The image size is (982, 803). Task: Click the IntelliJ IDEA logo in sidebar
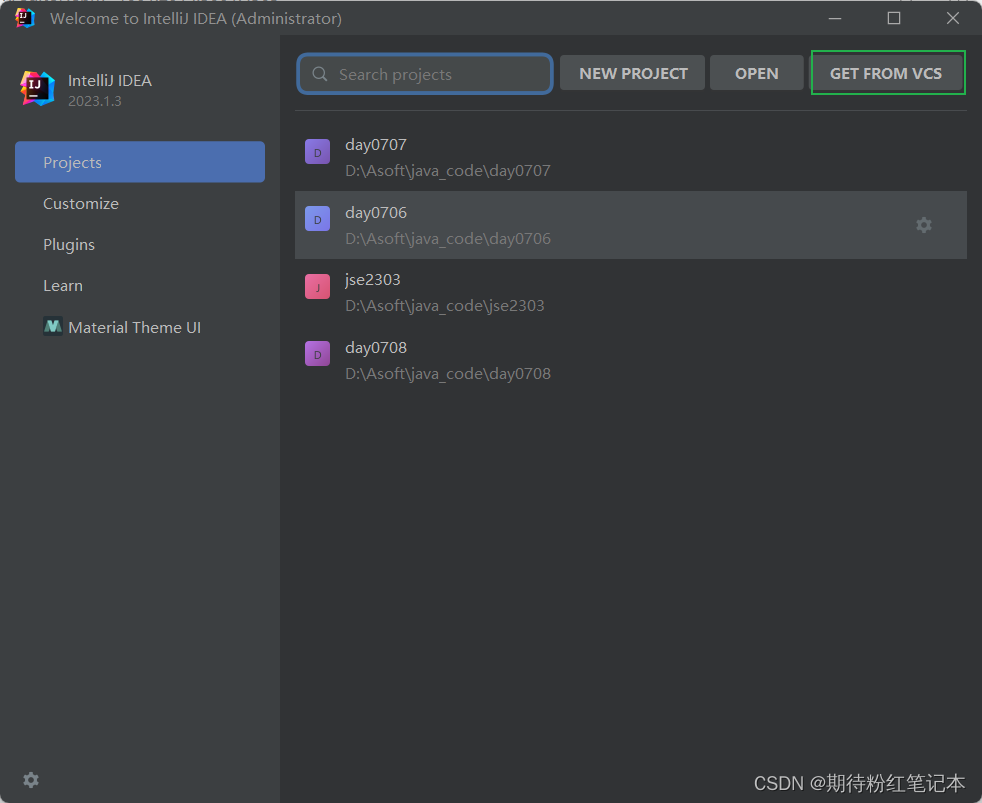37,88
